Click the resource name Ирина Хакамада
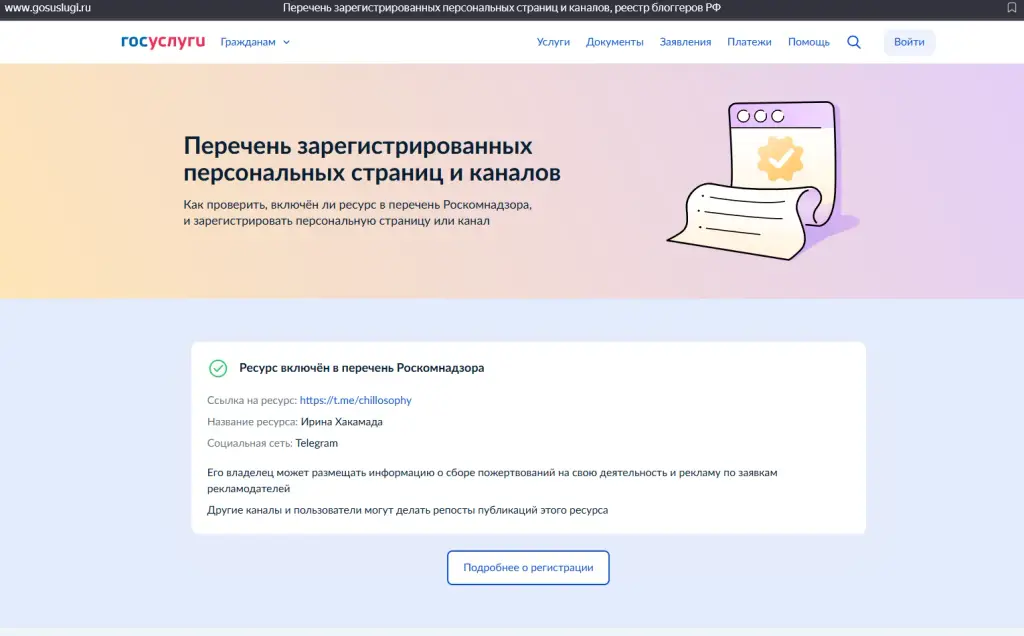Viewport: 1024px width, 636px height. [x=342, y=422]
